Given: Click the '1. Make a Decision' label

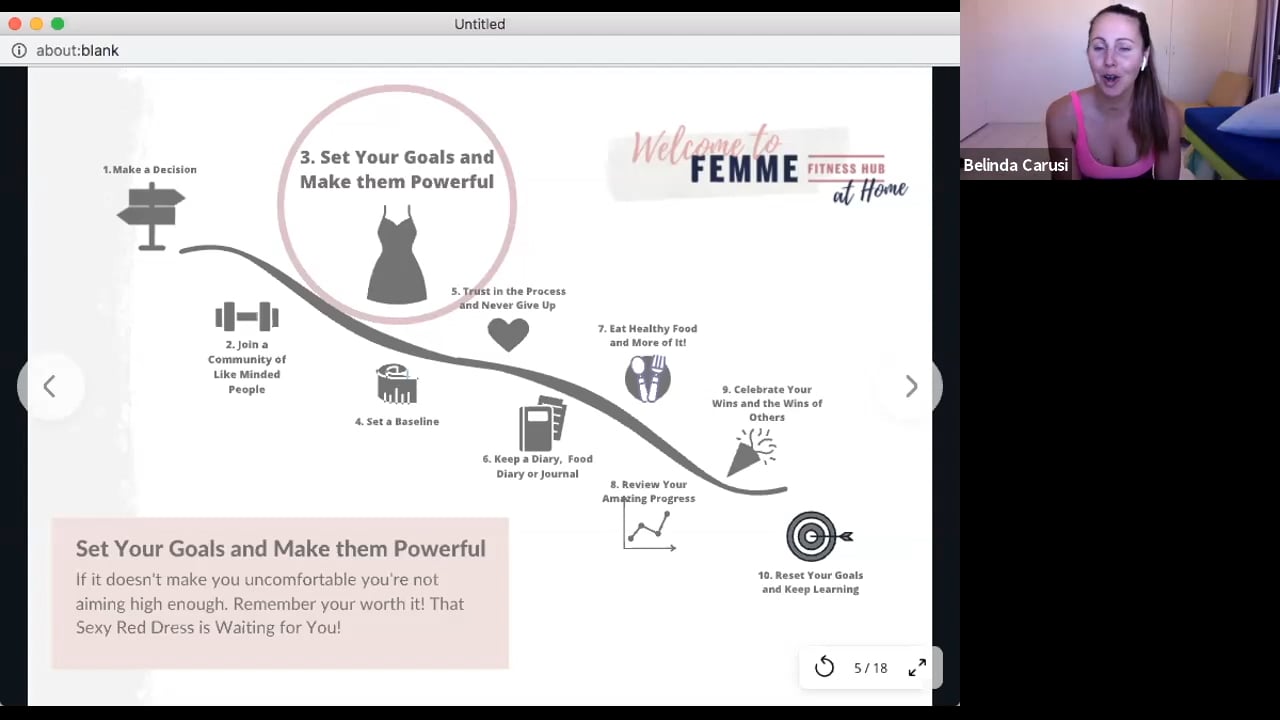Looking at the screenshot, I should click(x=150, y=170).
